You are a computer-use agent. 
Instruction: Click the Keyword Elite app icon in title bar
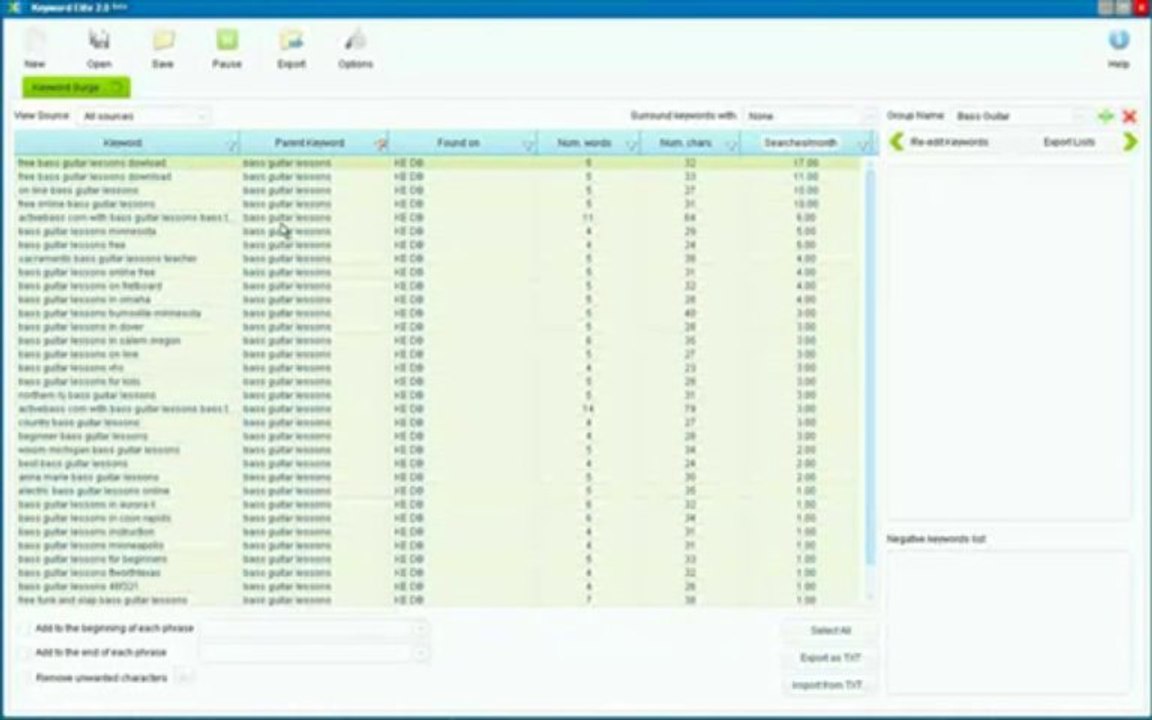[14, 7]
